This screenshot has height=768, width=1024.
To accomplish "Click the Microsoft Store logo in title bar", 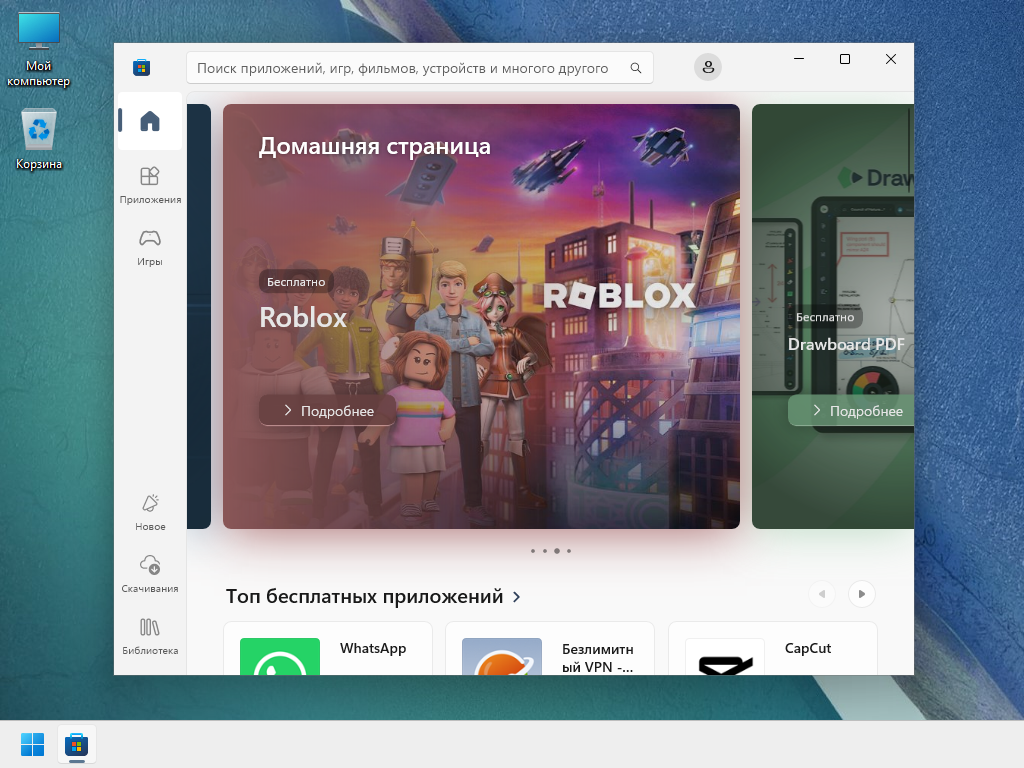I will [141, 68].
